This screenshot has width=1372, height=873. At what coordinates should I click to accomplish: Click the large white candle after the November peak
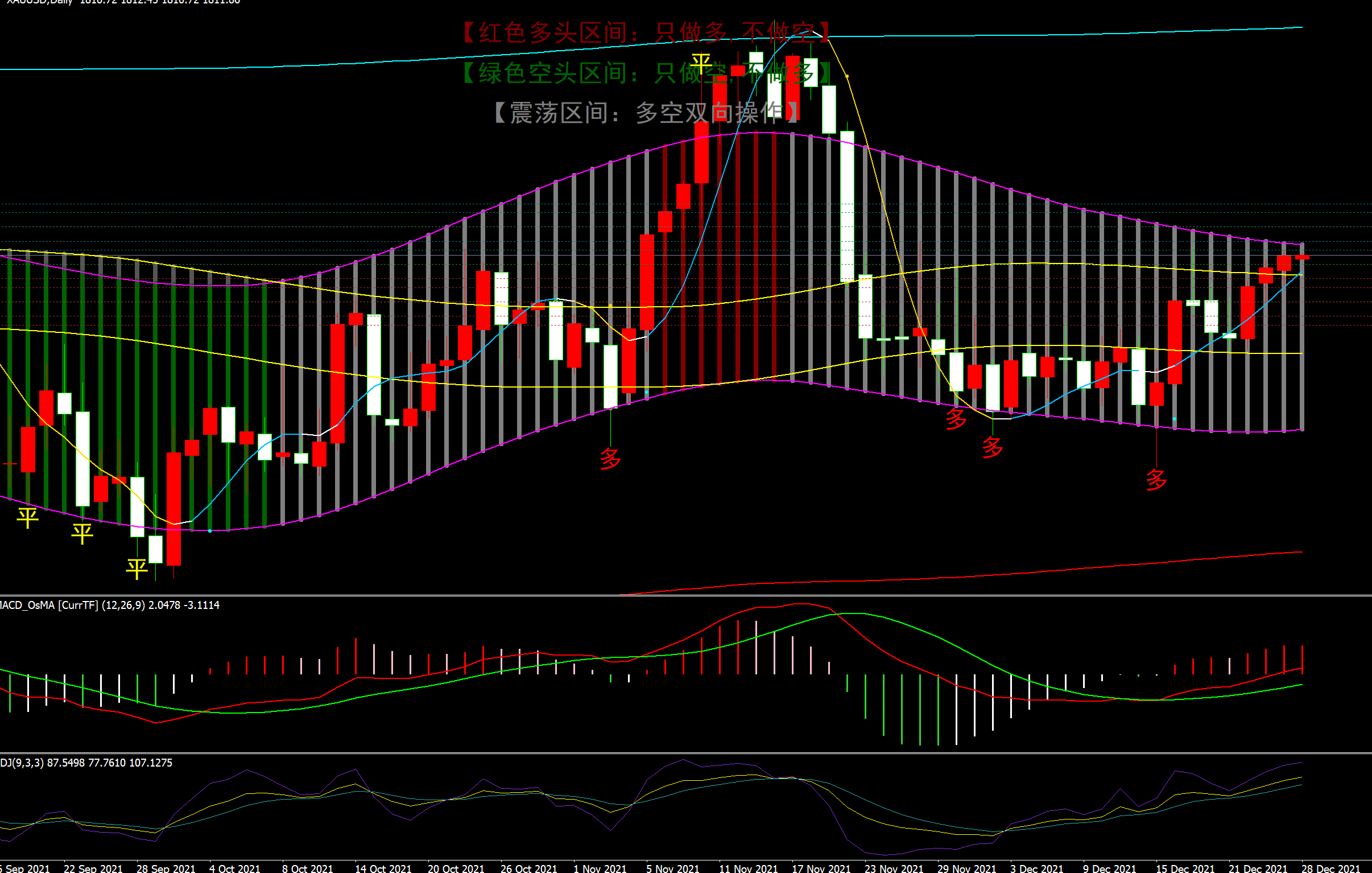847,205
